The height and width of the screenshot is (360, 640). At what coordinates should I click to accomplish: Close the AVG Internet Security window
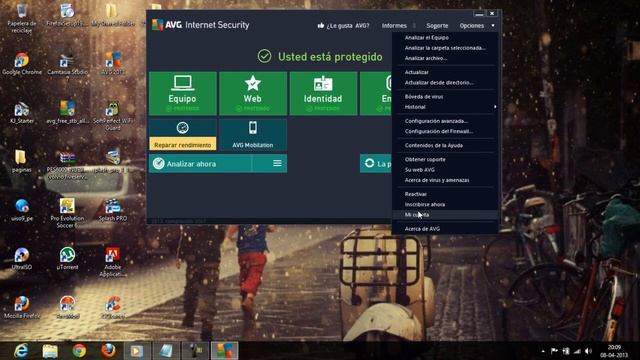click(492, 13)
